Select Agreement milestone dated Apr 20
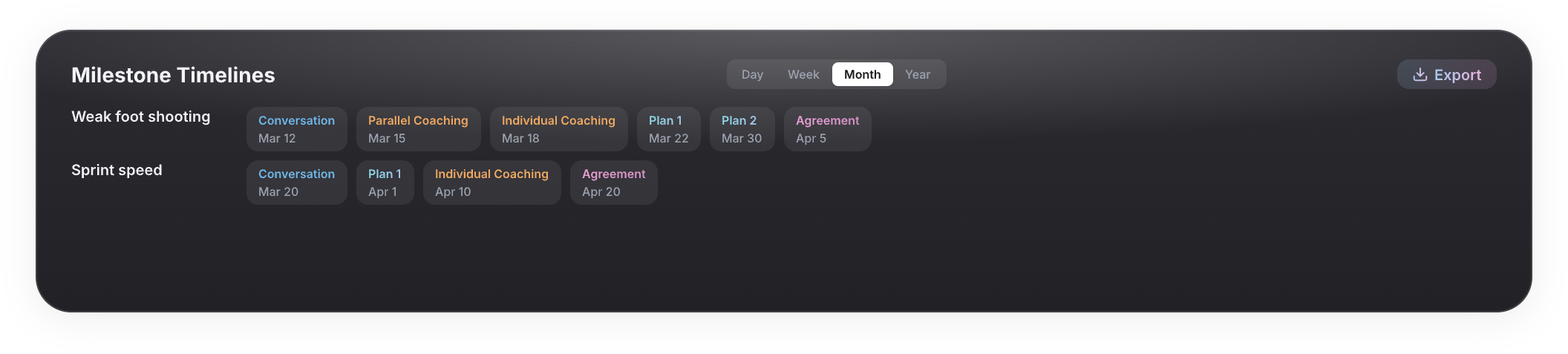Image resolution: width=1568 pixels, height=354 pixels. pos(613,183)
